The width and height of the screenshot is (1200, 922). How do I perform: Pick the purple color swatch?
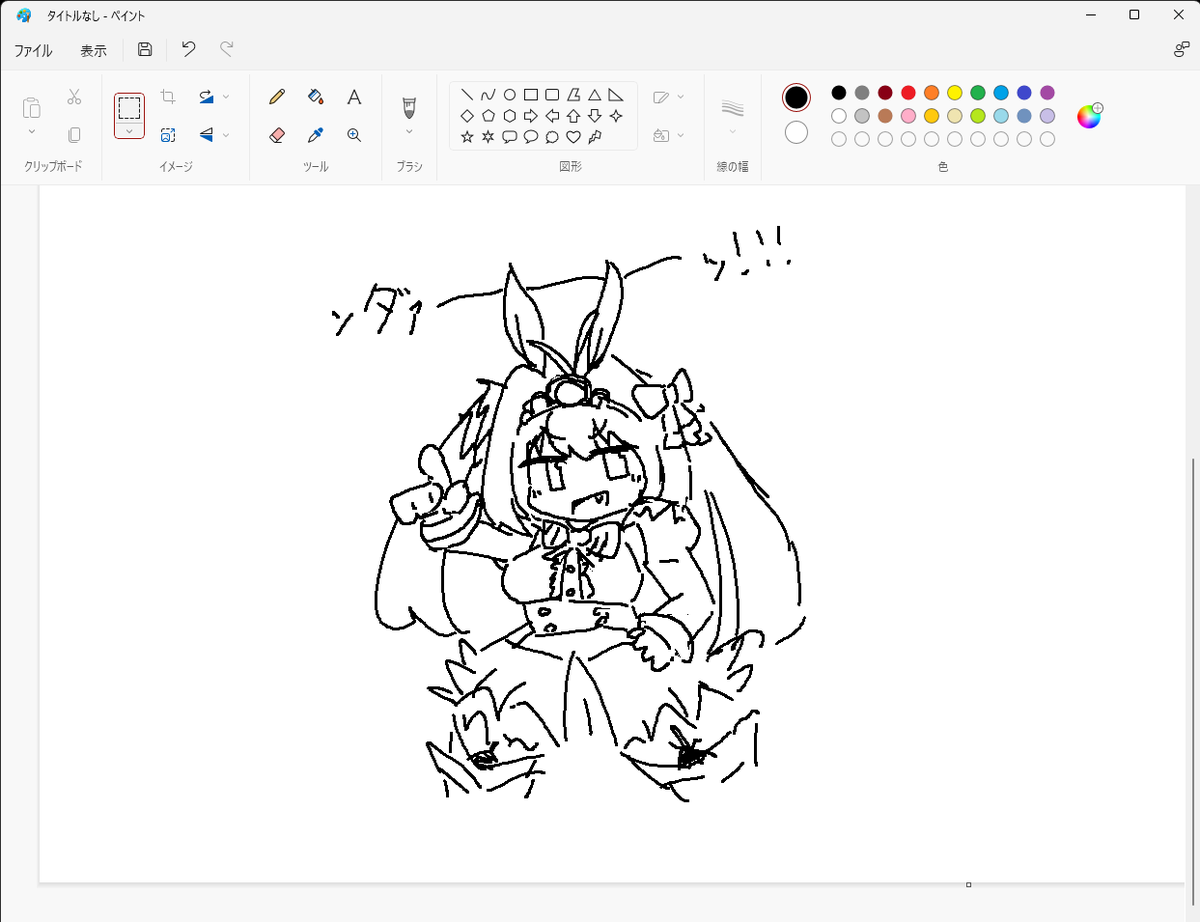coord(1047,93)
